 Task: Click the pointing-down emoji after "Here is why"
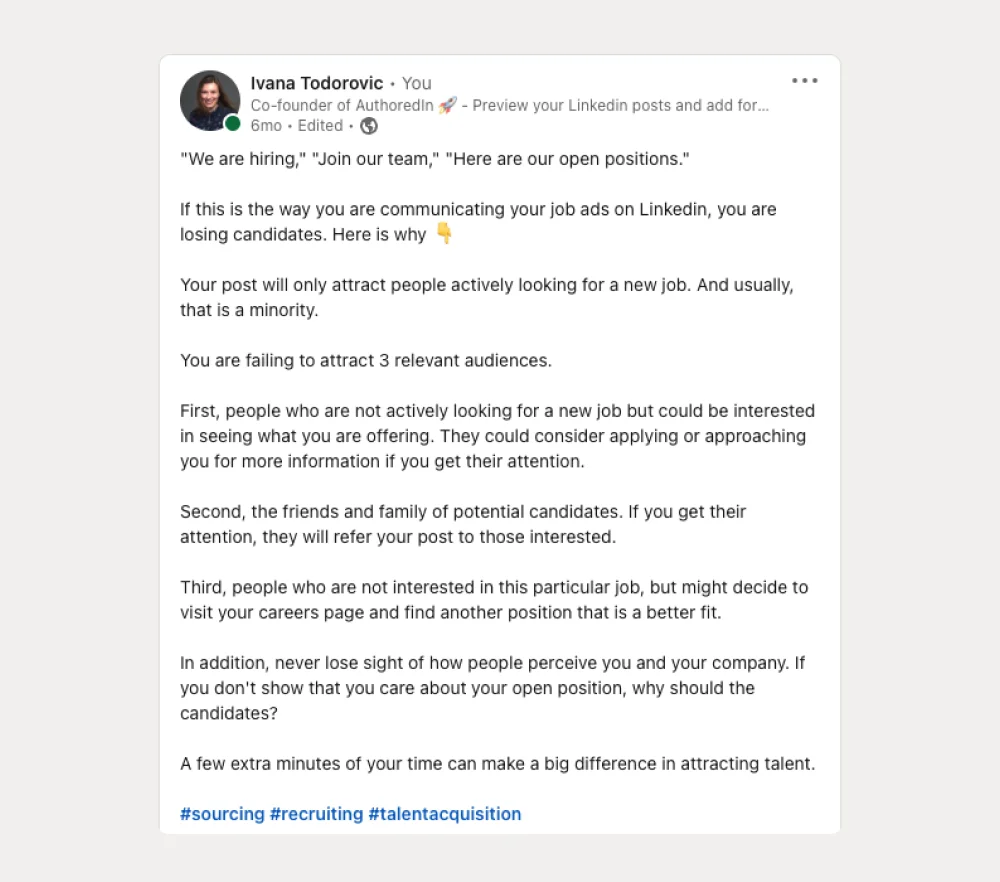[443, 234]
